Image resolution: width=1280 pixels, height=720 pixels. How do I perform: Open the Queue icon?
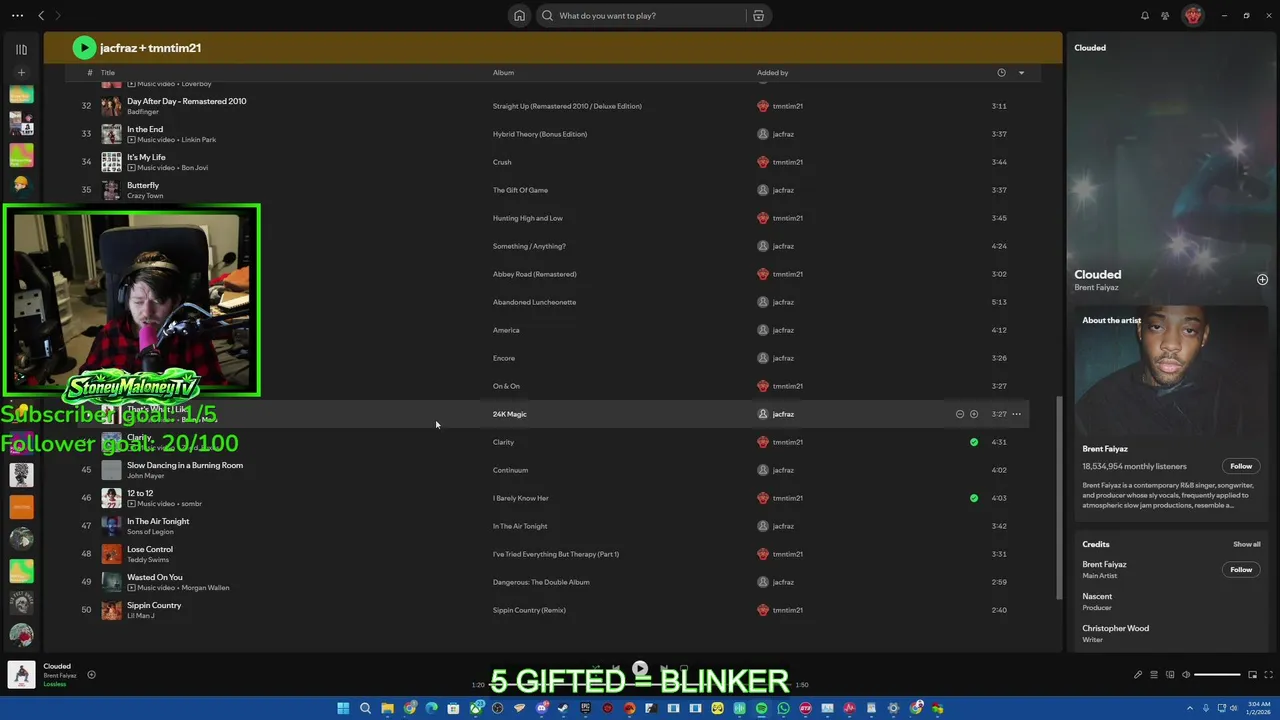click(x=1154, y=675)
